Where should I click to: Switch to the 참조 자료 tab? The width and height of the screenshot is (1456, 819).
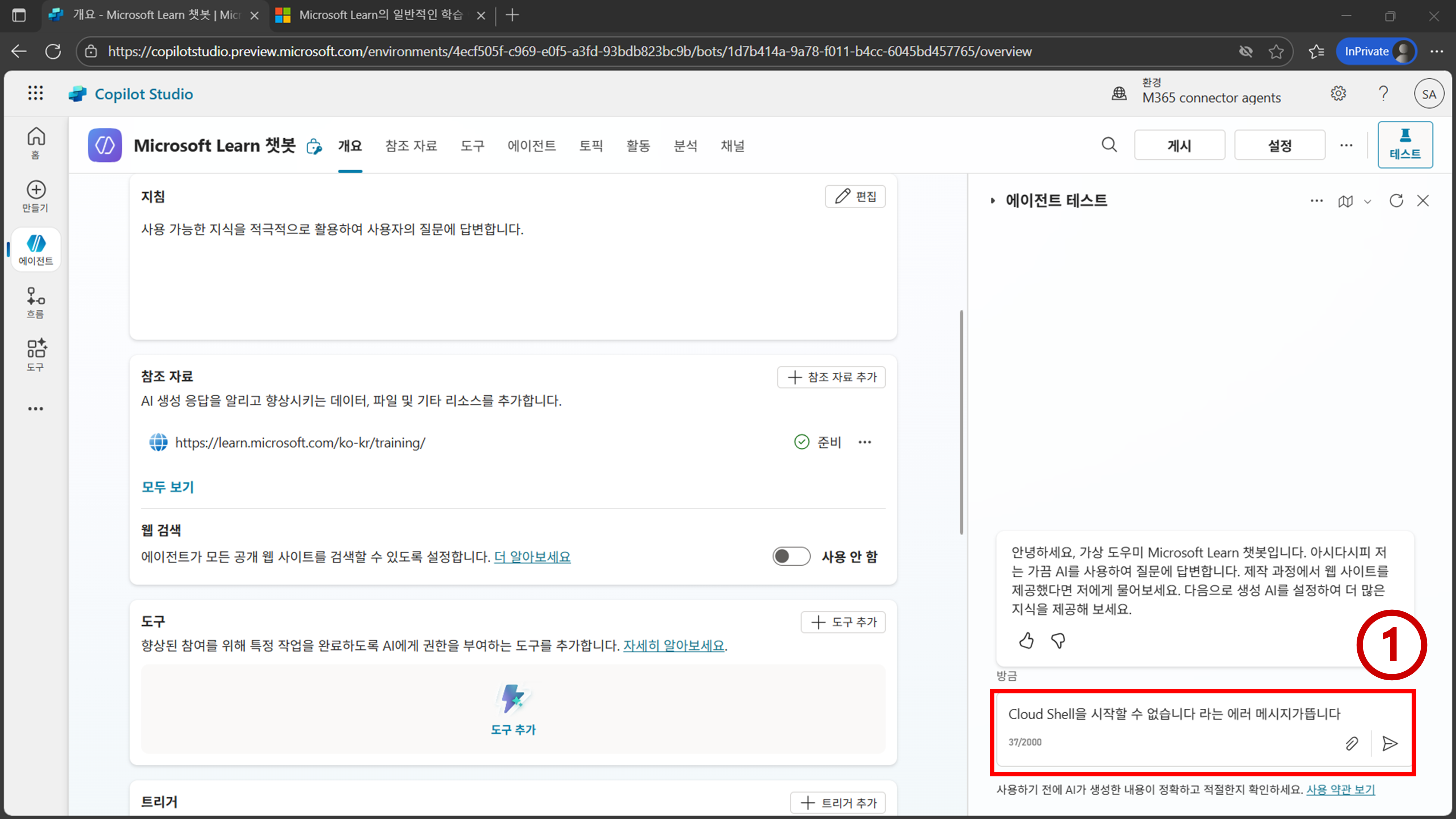411,146
